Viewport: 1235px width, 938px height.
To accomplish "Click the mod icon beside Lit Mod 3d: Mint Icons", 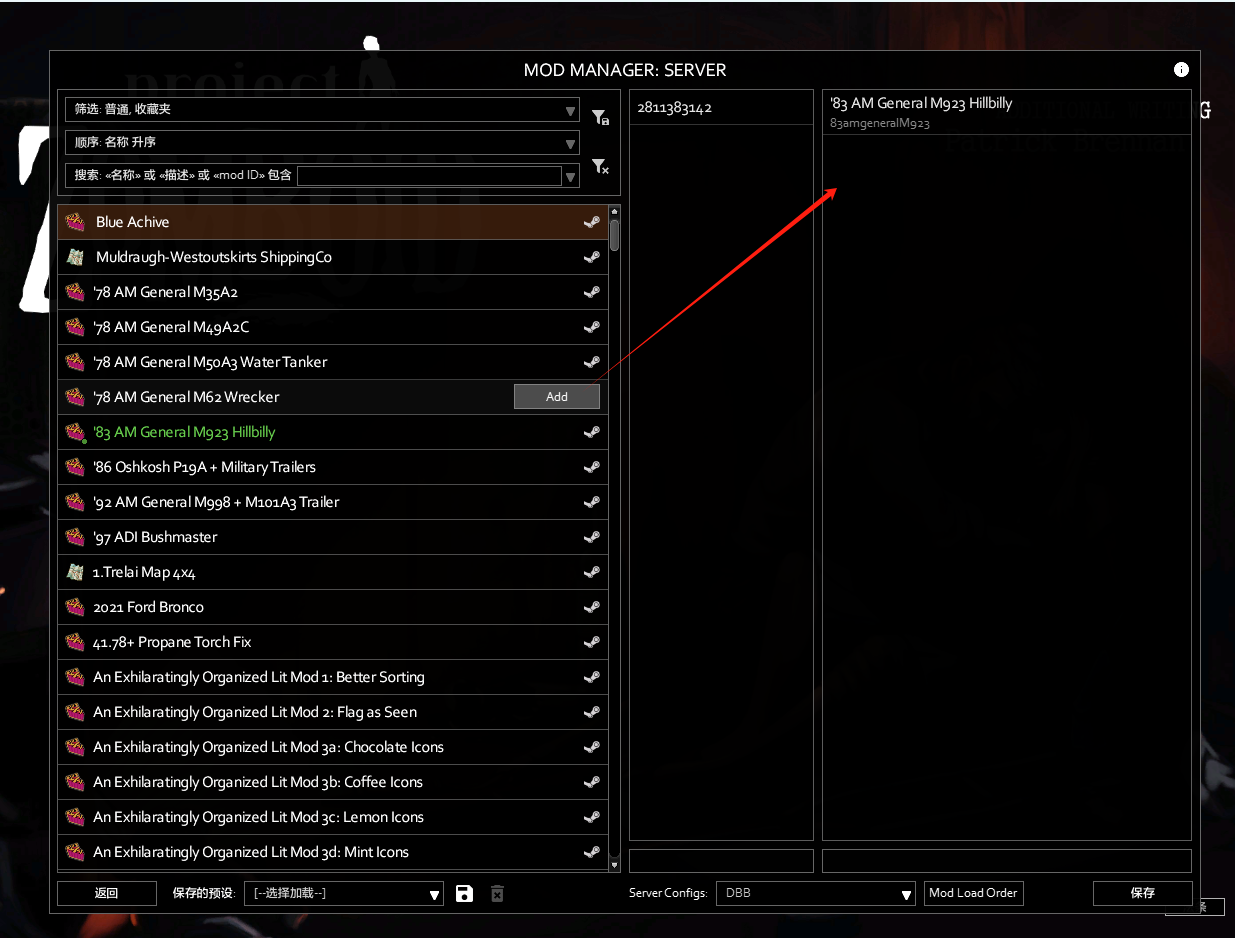I will tap(75, 852).
